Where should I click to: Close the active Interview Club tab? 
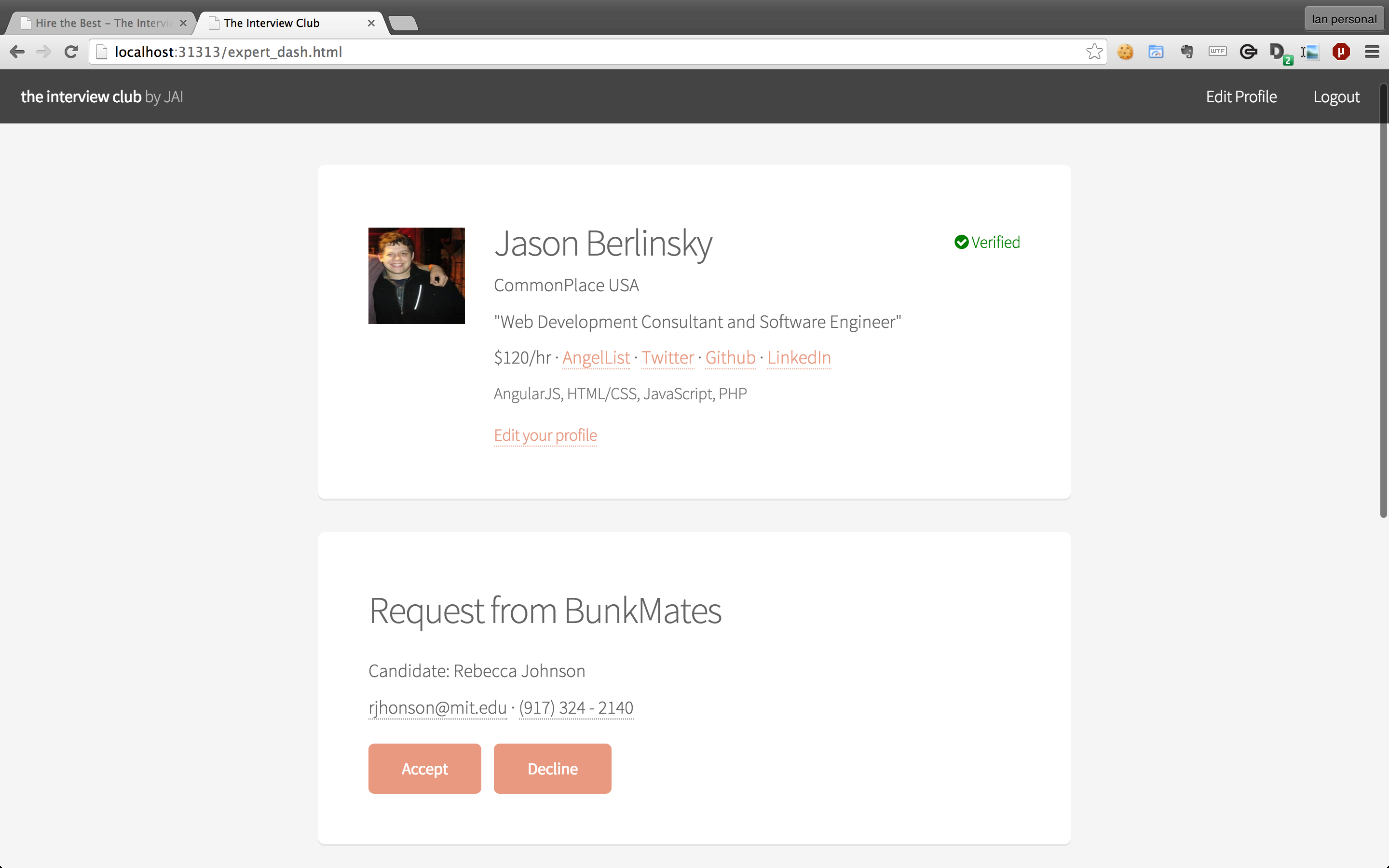371,24
